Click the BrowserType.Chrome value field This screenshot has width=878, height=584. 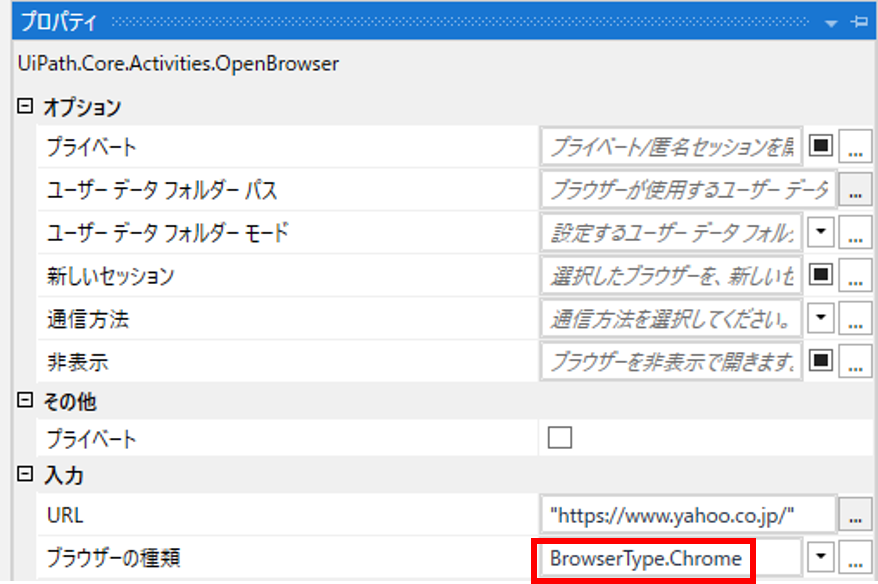645,558
